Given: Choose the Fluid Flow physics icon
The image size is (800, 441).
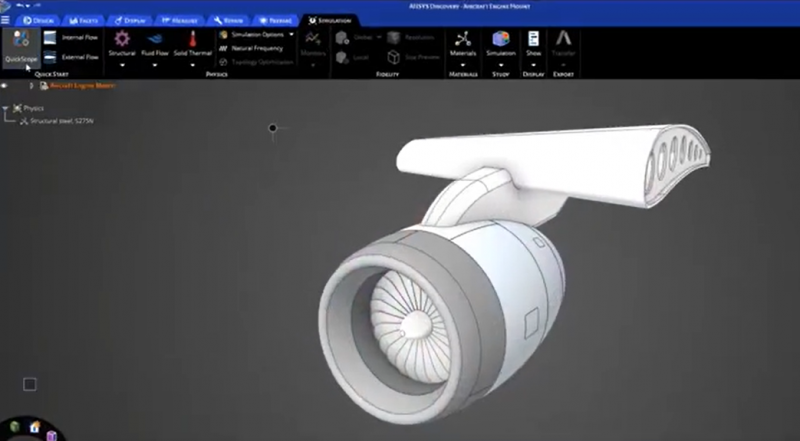Looking at the screenshot, I should pyautogui.click(x=155, y=39).
